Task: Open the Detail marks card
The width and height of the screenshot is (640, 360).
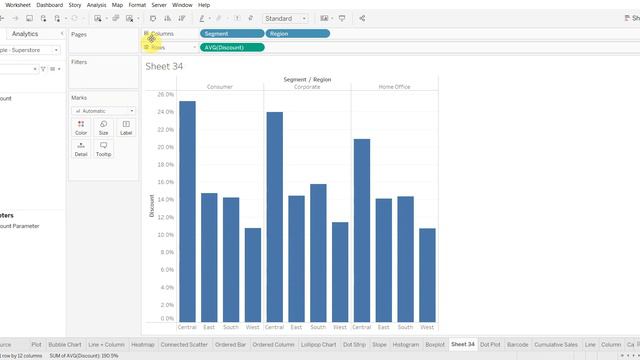Action: 81,149
